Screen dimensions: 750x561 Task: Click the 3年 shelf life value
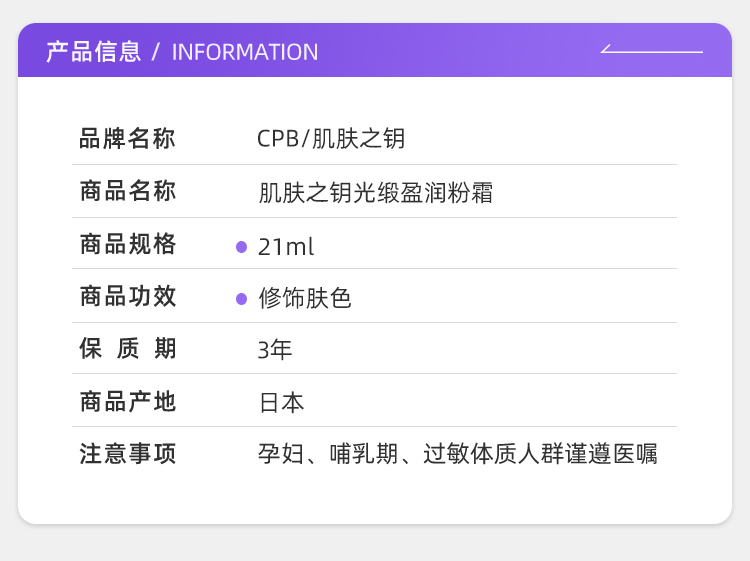pyautogui.click(x=275, y=350)
